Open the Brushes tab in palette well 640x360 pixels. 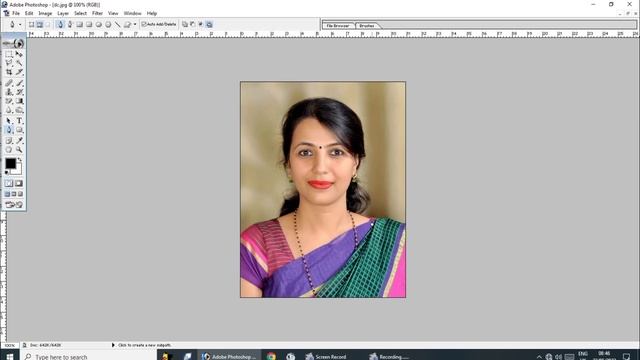pyautogui.click(x=367, y=26)
